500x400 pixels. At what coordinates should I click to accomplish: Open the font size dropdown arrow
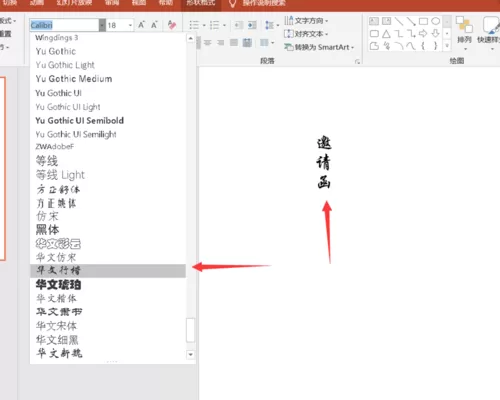130,25
